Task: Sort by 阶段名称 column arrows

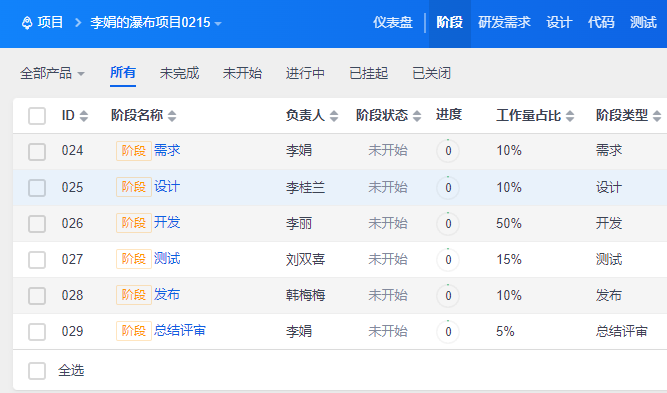Action: tap(172, 116)
